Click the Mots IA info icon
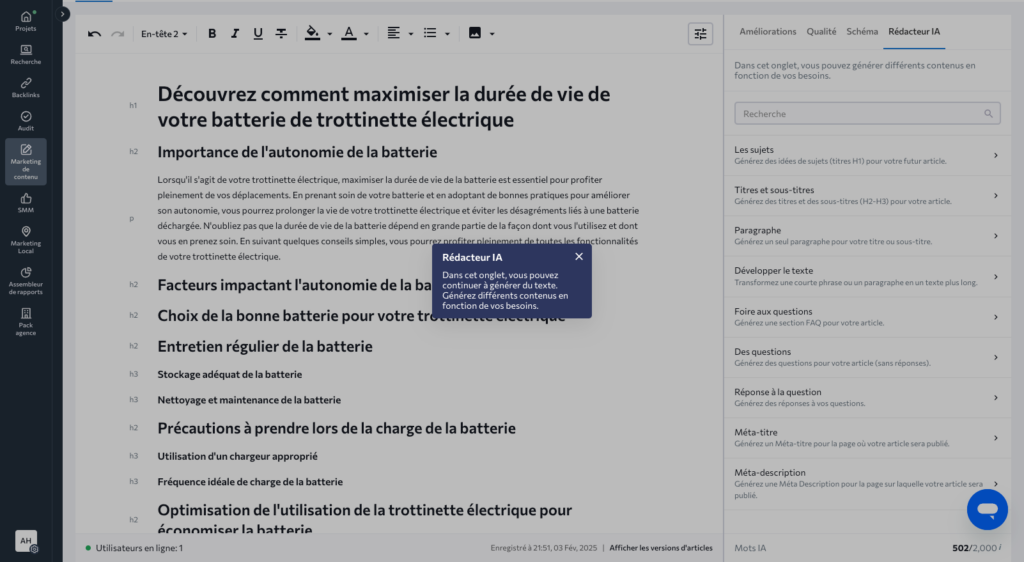 point(1000,546)
